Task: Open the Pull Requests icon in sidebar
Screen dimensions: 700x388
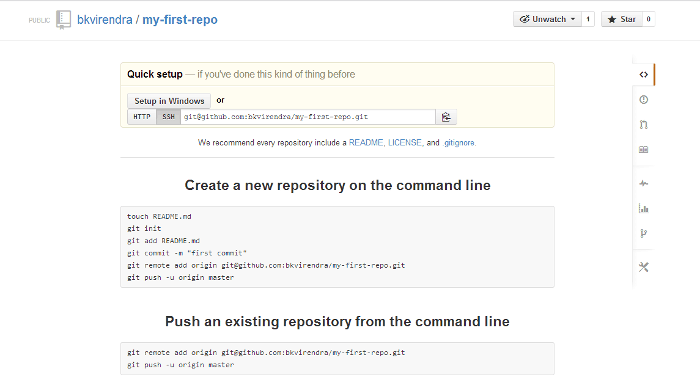Action: (643, 125)
